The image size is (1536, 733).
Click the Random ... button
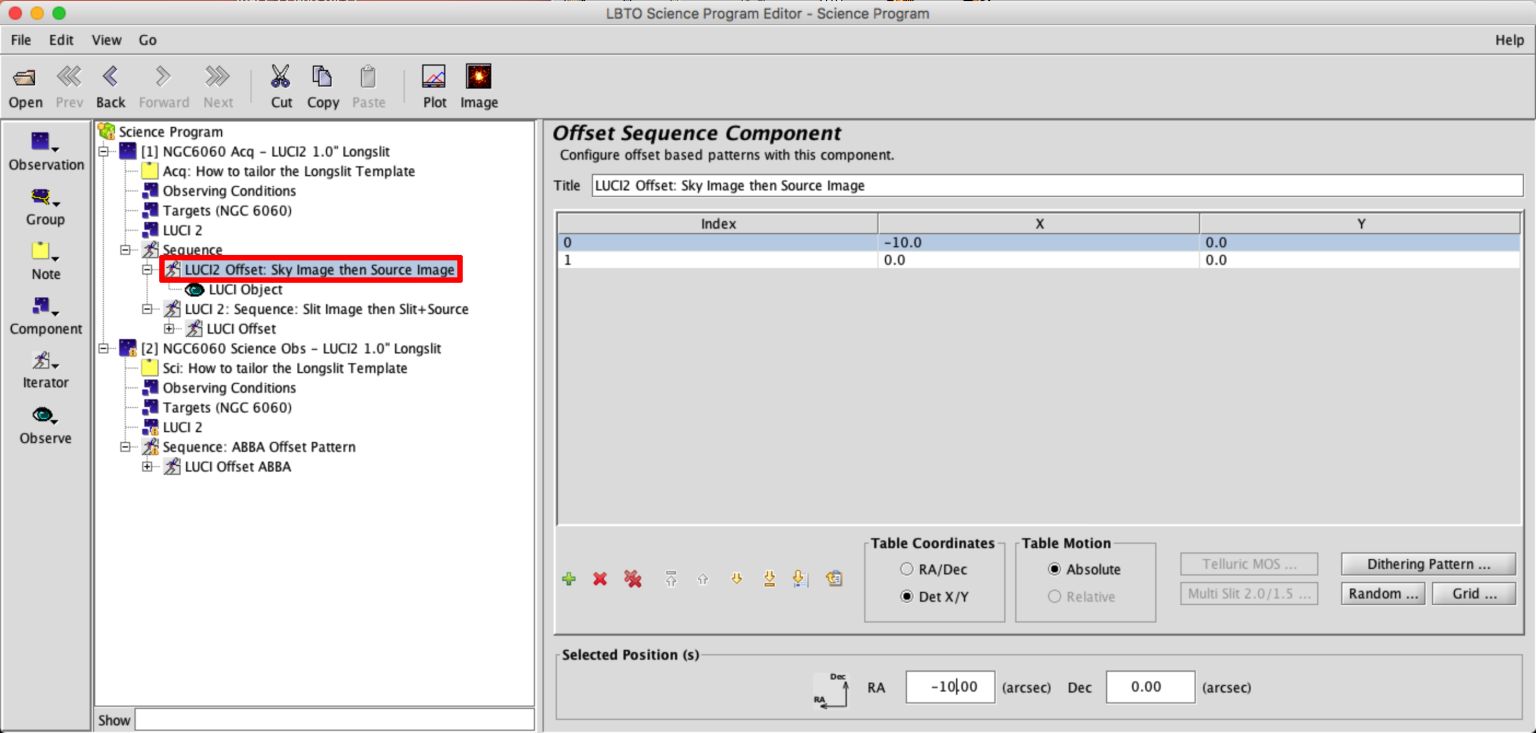pos(1383,593)
